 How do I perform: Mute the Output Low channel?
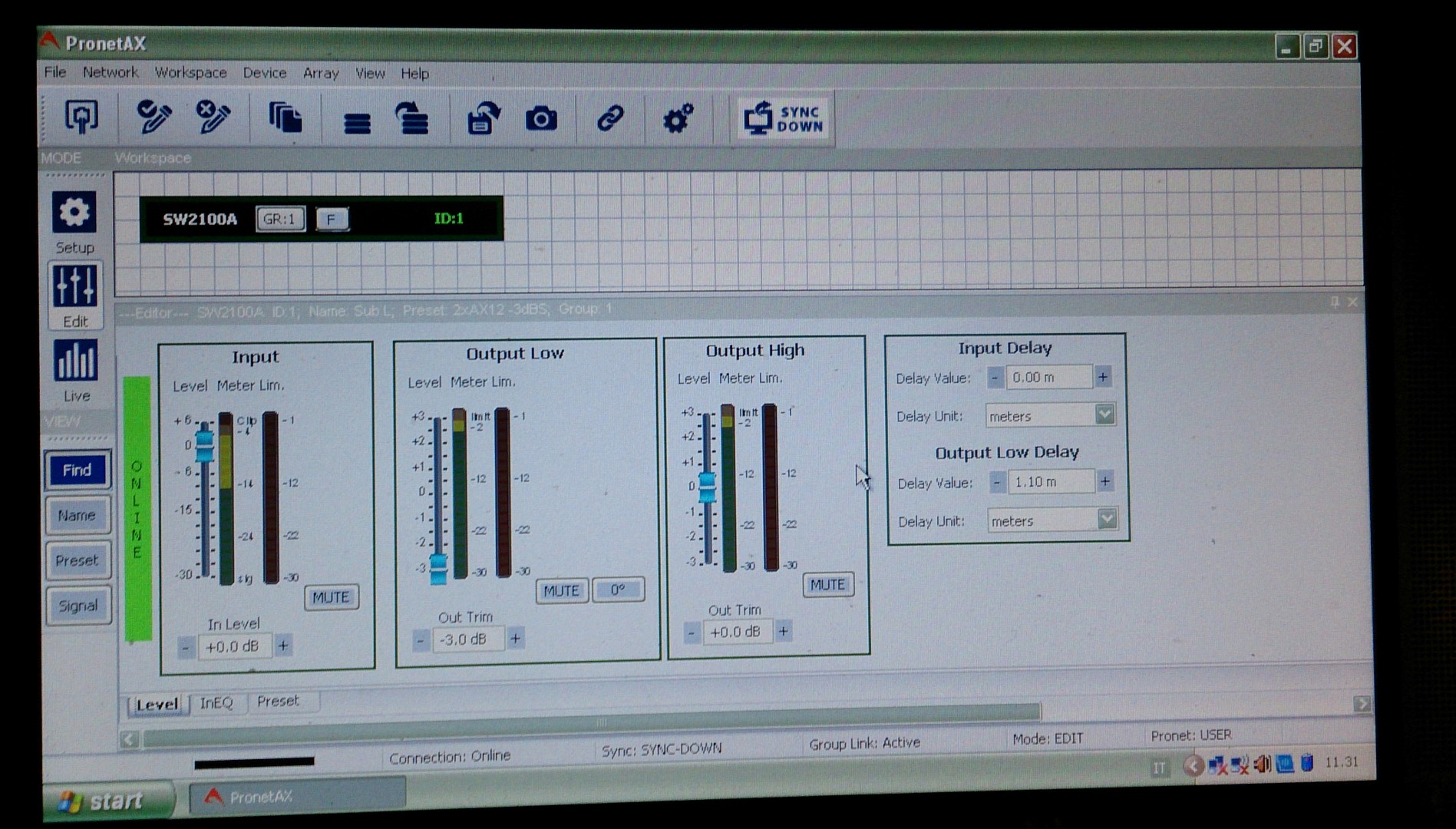pyautogui.click(x=561, y=590)
